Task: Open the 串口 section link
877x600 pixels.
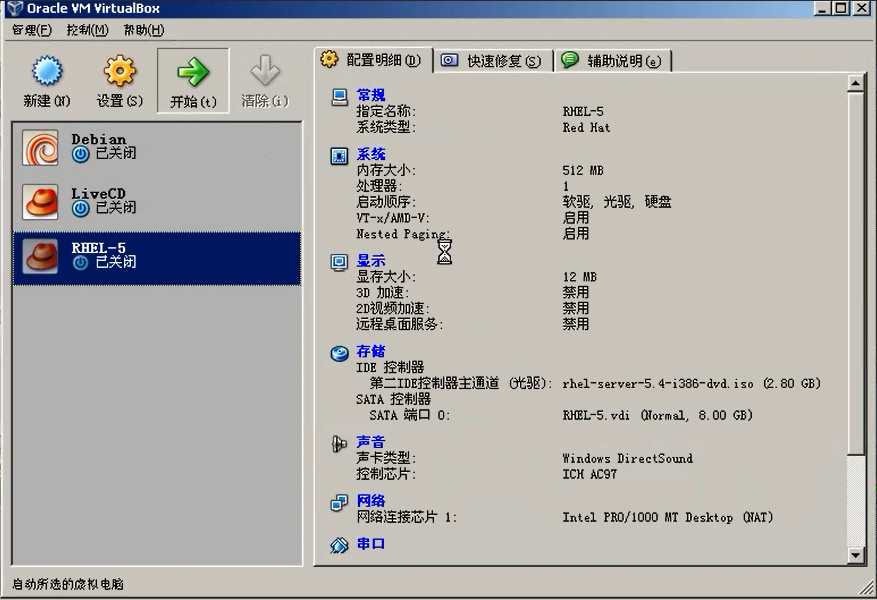Action: pyautogui.click(x=371, y=544)
